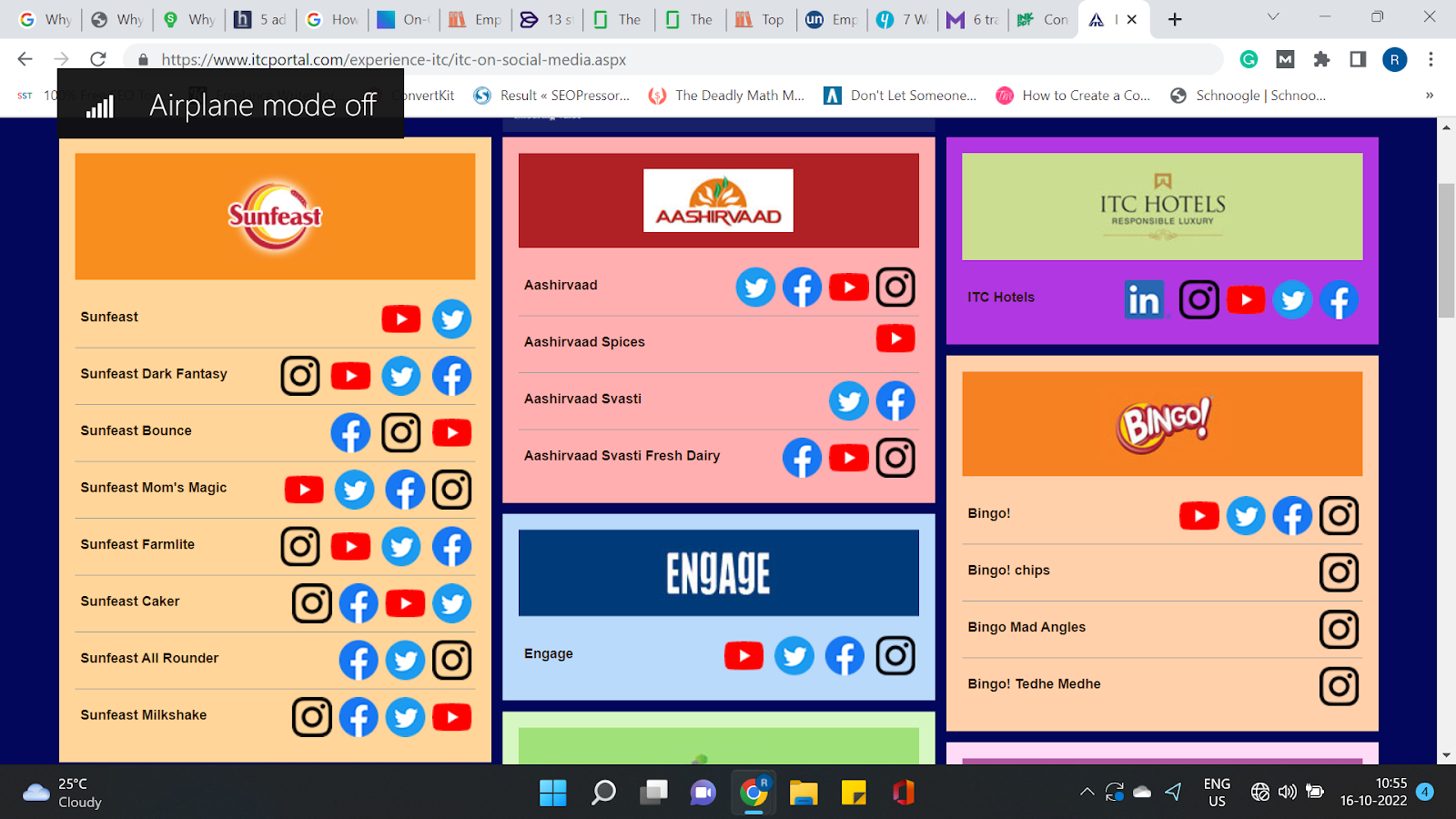Viewport: 1456px width, 819px height.
Task: Open taskbar Search
Action: (x=603, y=793)
